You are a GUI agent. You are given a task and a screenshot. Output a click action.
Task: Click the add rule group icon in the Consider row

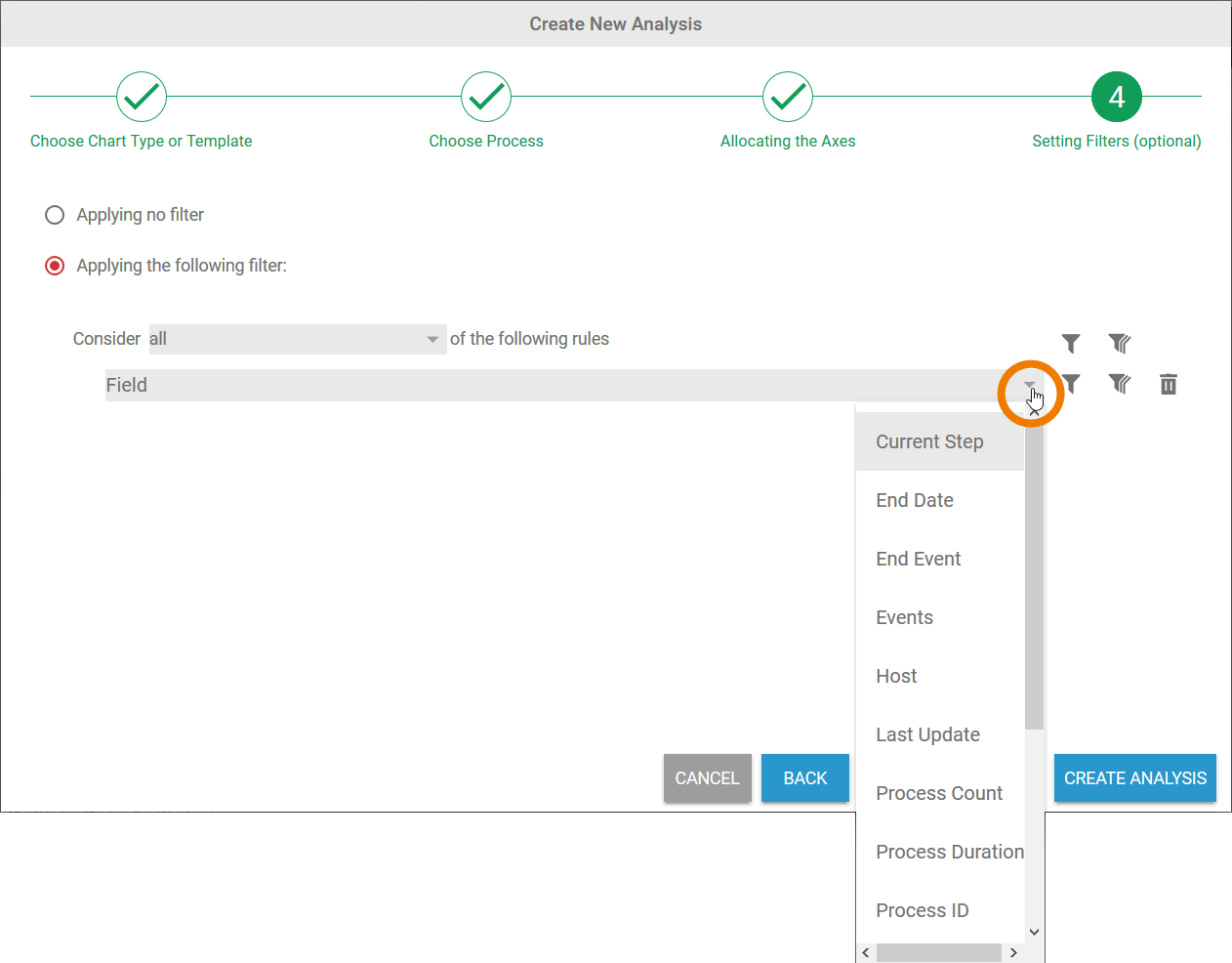[1120, 344]
